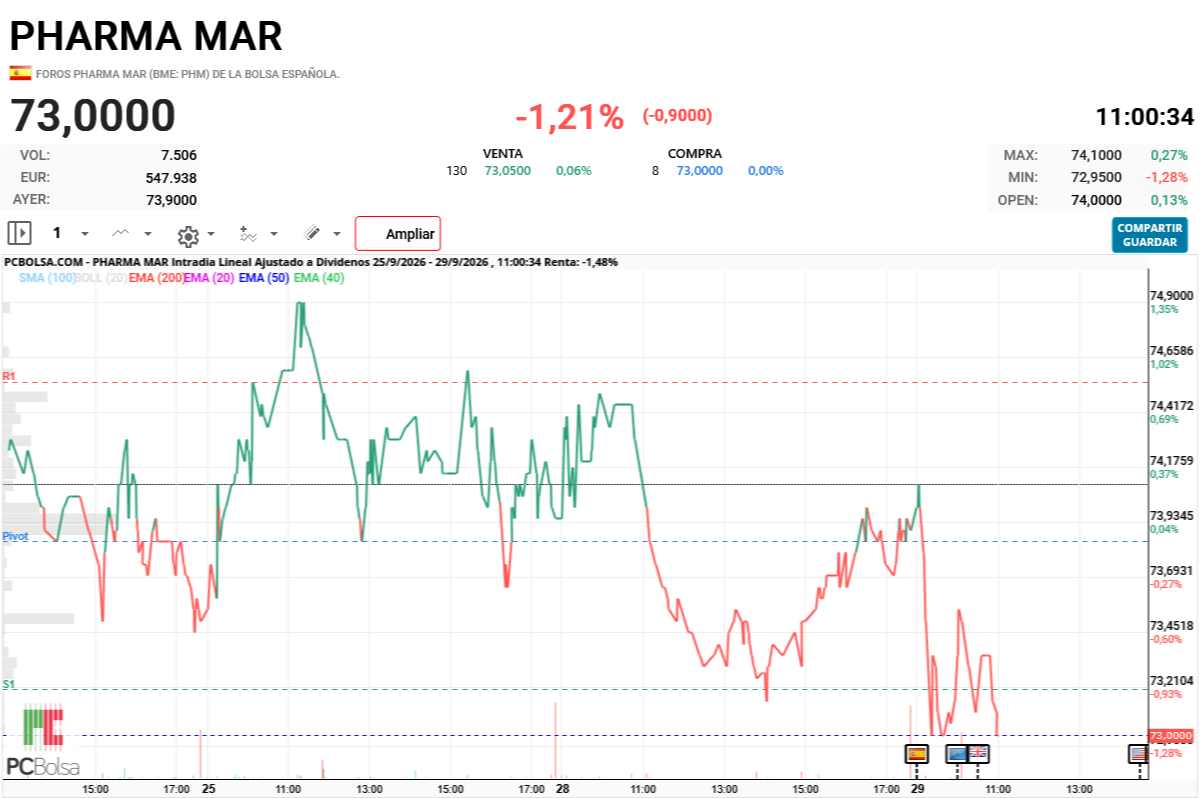Click the AYER value 73,9000

tap(172, 199)
